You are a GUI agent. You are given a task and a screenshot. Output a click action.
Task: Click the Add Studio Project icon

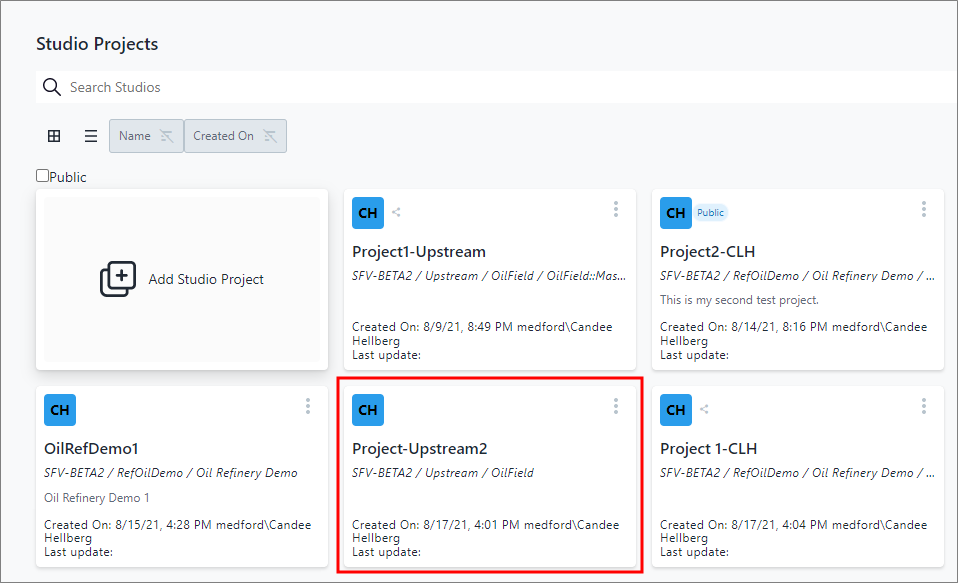pyautogui.click(x=118, y=279)
